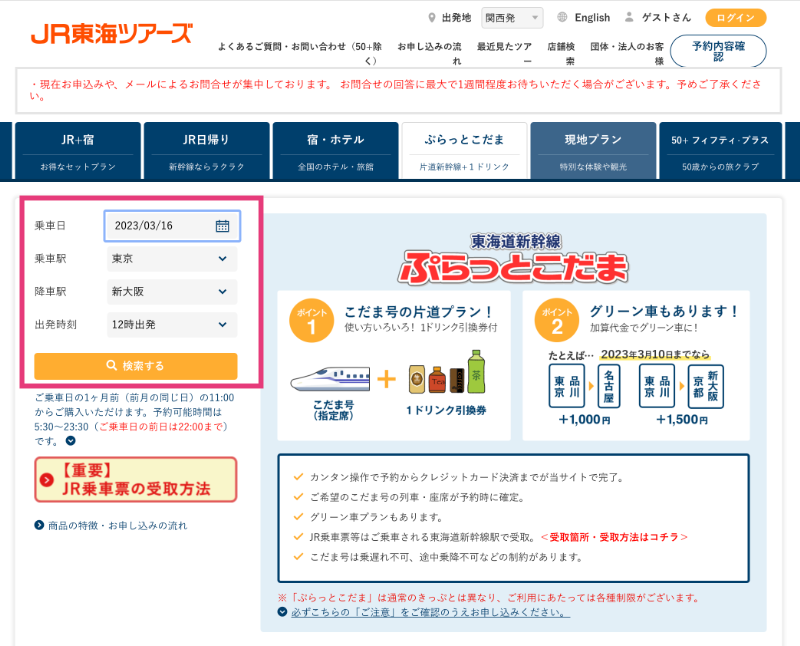Expand the ご注意 note chevron icon

282,611
